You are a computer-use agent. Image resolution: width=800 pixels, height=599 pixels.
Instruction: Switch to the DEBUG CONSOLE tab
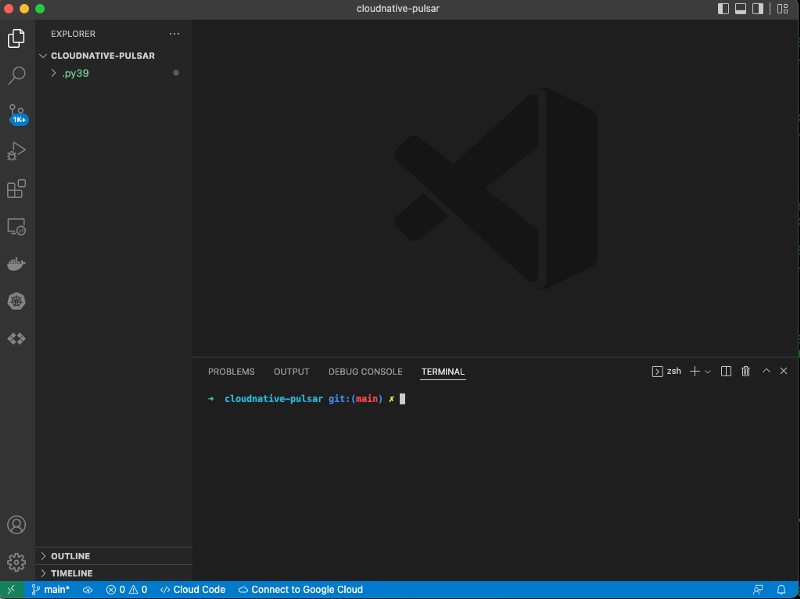[364, 371]
